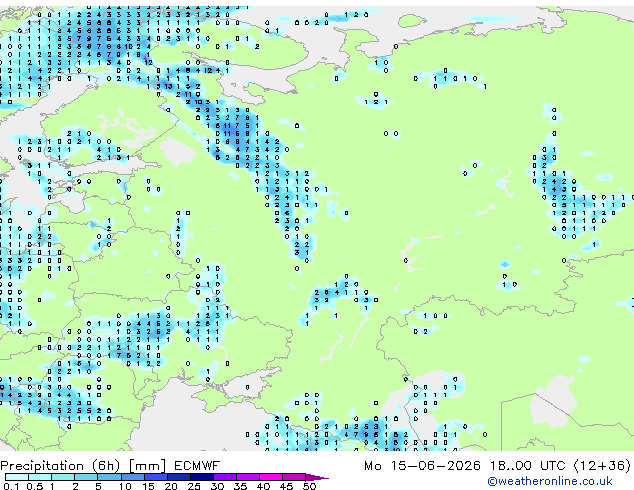Click the 20–25 mm dark blue swatch
This screenshot has height=490, width=634.
tap(179, 477)
